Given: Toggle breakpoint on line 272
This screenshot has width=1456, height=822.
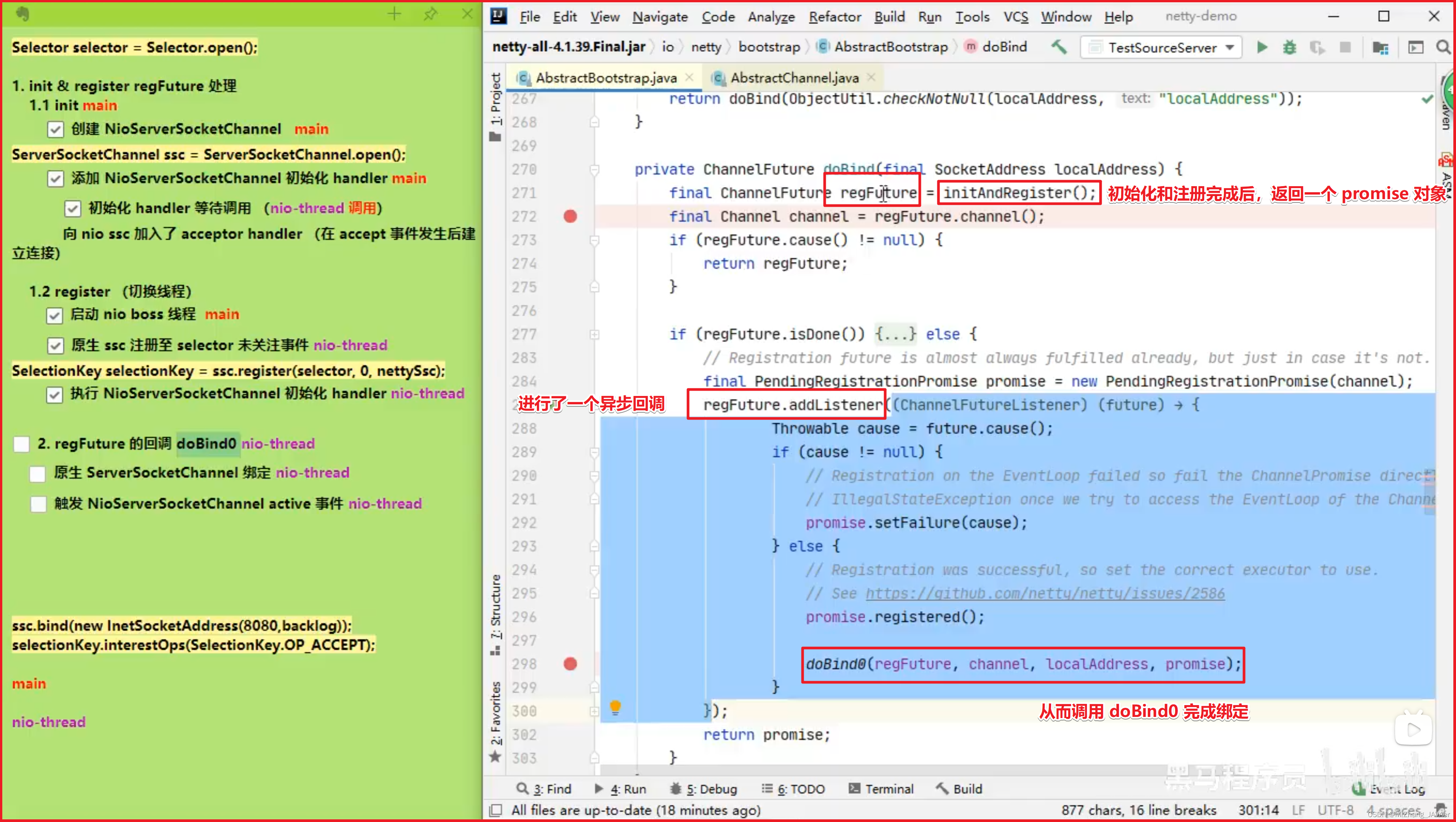Looking at the screenshot, I should point(570,217).
